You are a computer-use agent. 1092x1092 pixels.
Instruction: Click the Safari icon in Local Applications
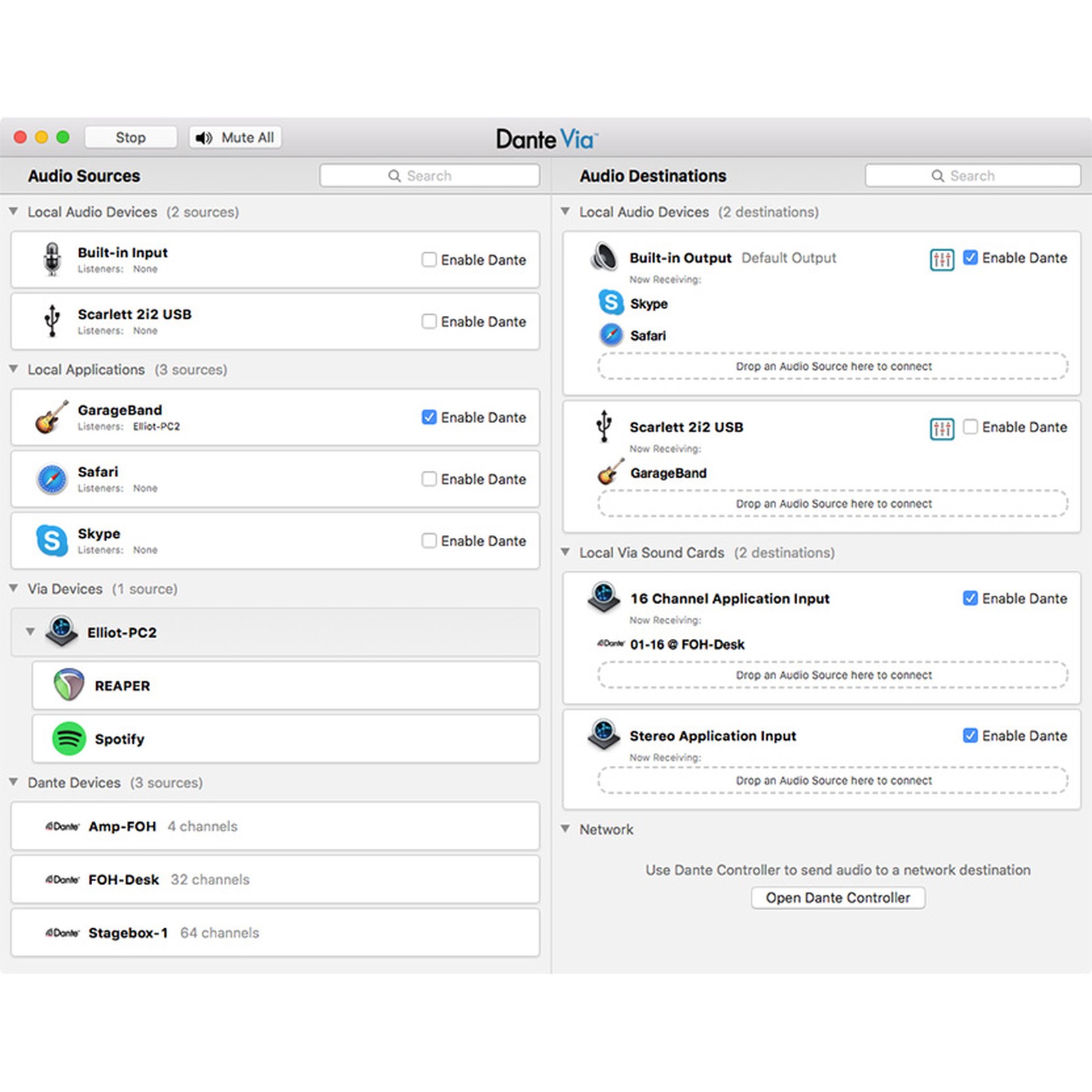coord(51,478)
